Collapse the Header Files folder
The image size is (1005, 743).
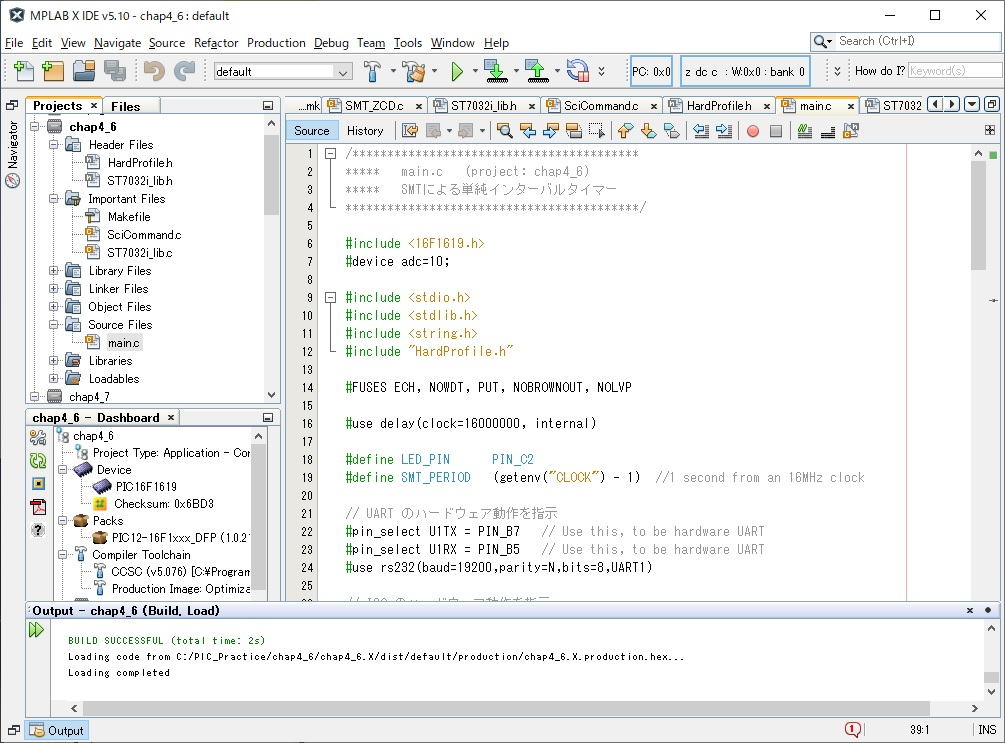point(54,145)
